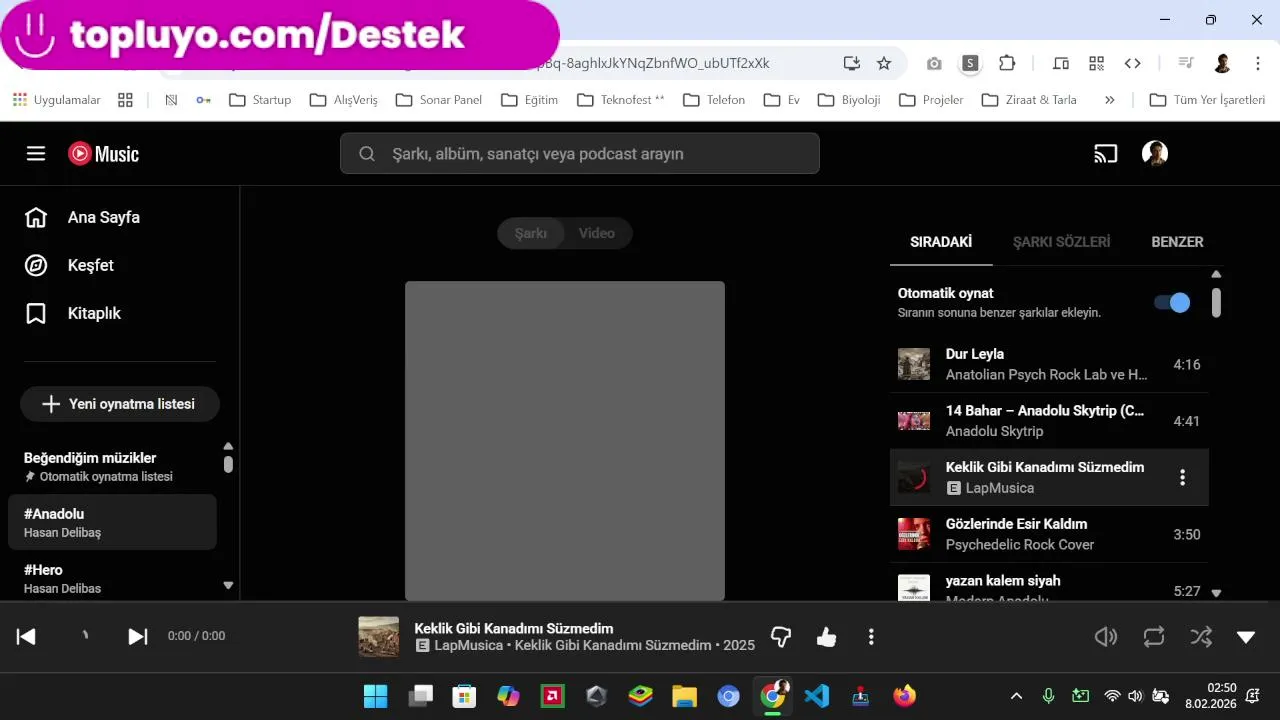Viewport: 1280px width, 720px height.
Task: Open Chrome three-dot menu
Action: [1258, 63]
